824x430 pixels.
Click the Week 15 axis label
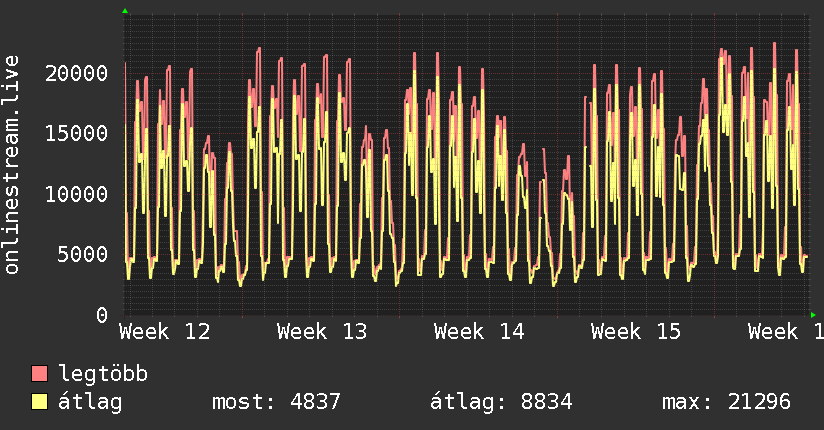[x=636, y=332]
